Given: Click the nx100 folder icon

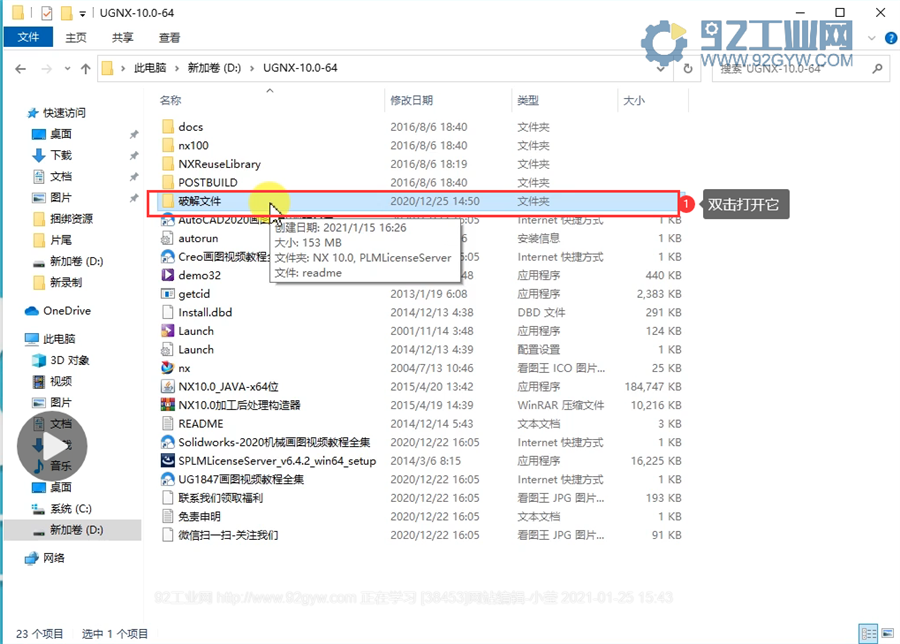Looking at the screenshot, I should click(x=168, y=145).
